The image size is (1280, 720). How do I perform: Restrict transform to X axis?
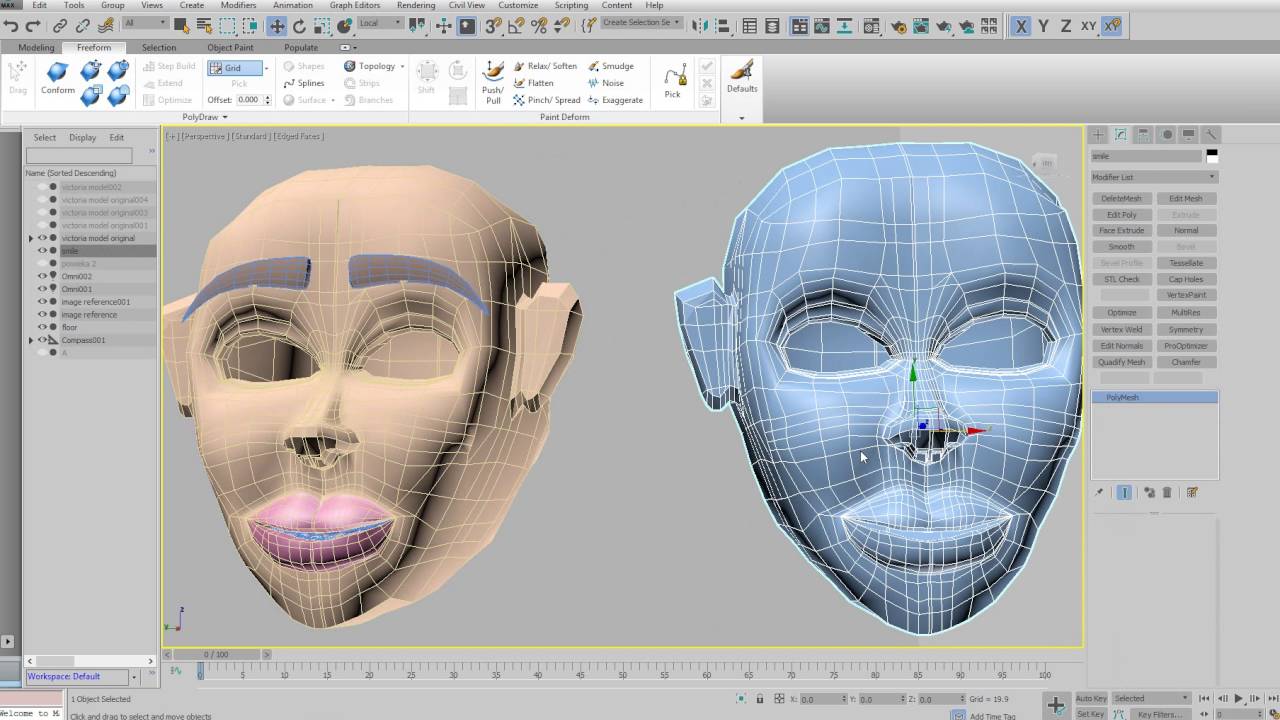(1021, 26)
